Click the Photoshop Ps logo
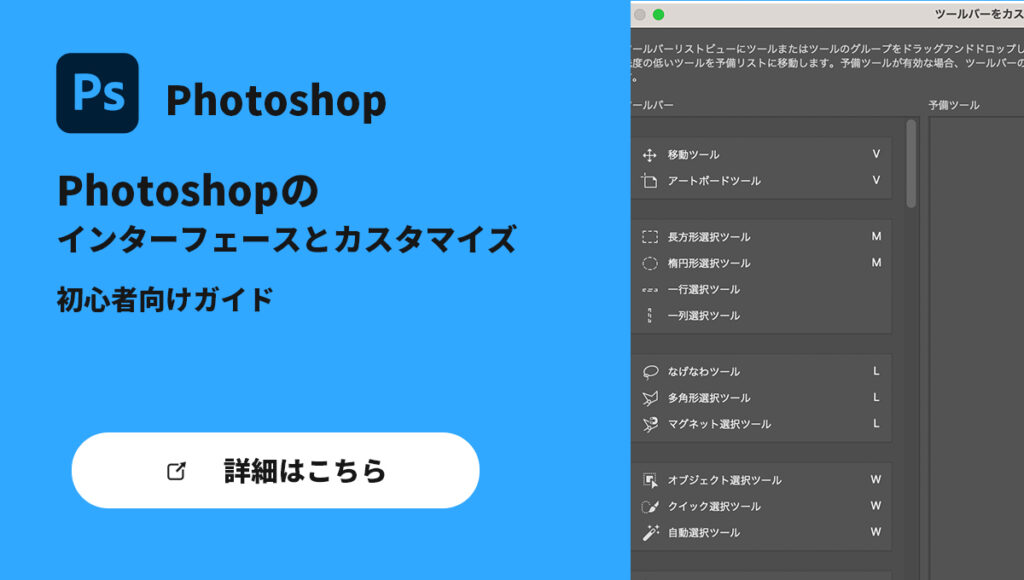 (97, 93)
